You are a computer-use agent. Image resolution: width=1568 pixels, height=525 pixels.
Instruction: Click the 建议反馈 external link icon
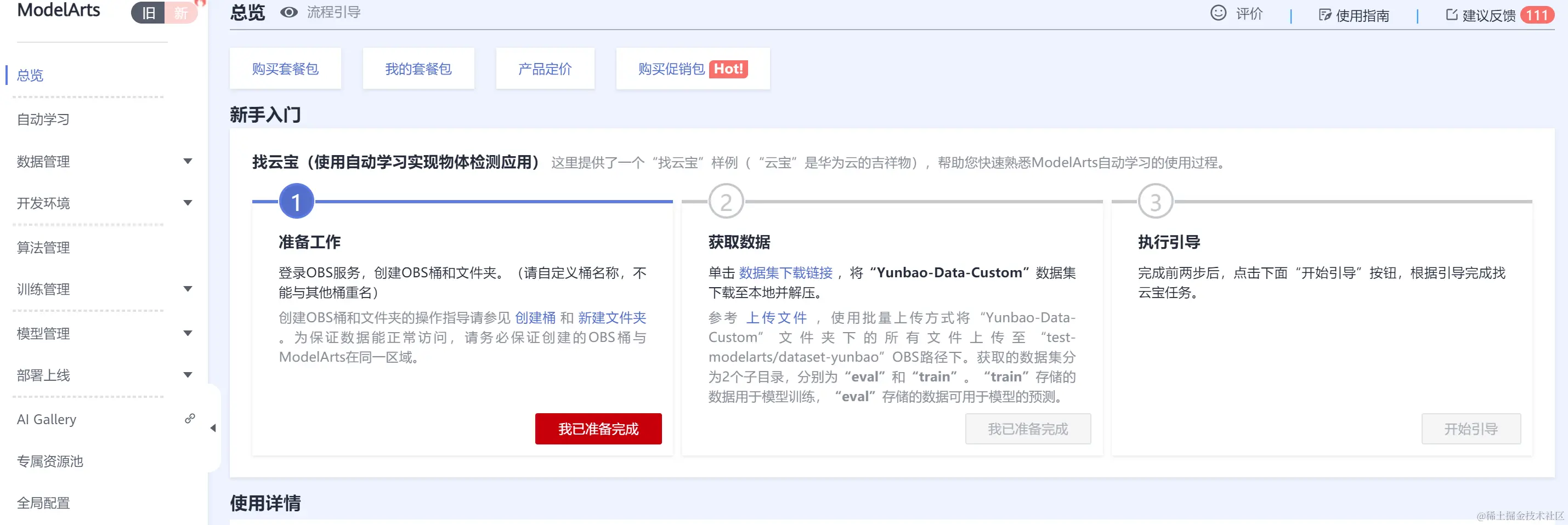click(x=1451, y=15)
